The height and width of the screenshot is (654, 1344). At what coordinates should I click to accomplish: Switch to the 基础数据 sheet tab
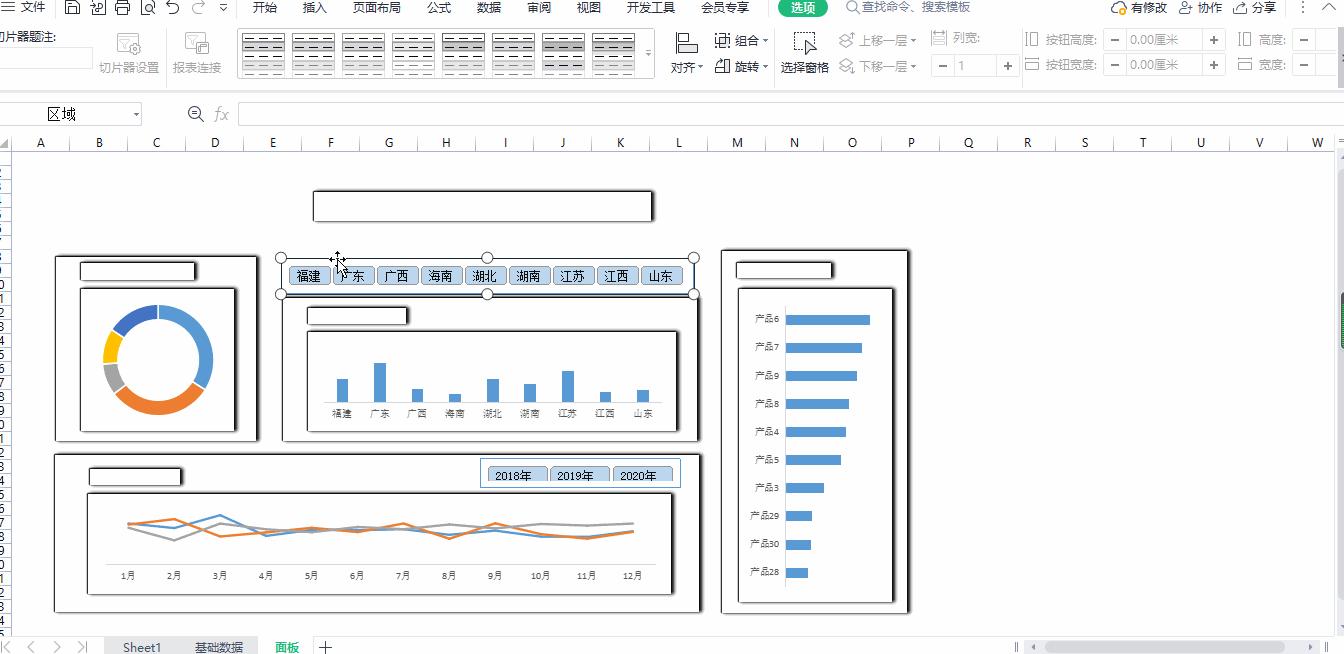pos(219,647)
